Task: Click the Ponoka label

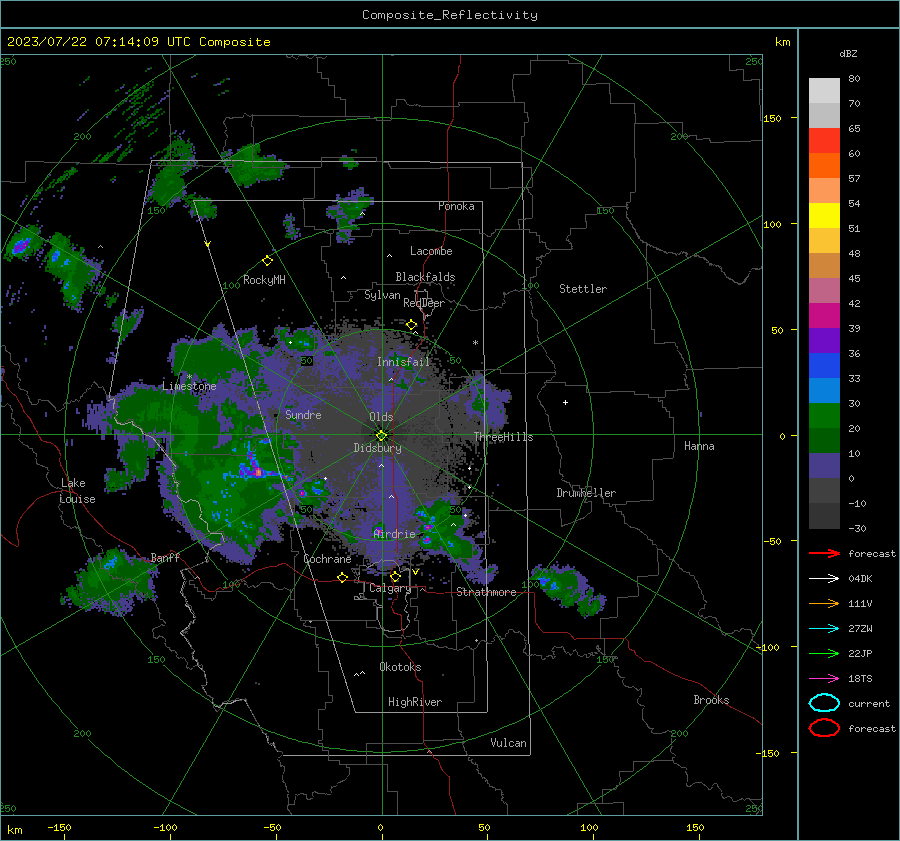Action: pyautogui.click(x=456, y=206)
